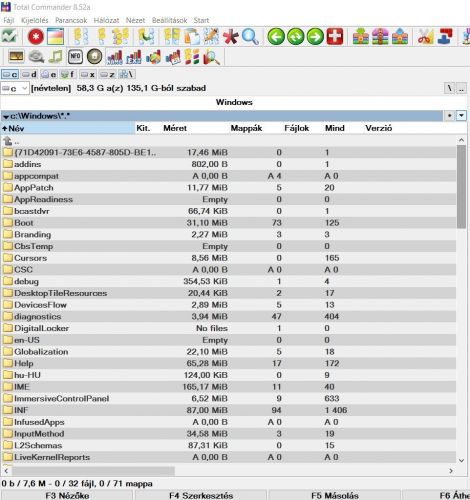Open the Kijelölés menu
Screen dimensions: 470x500
[35, 20]
